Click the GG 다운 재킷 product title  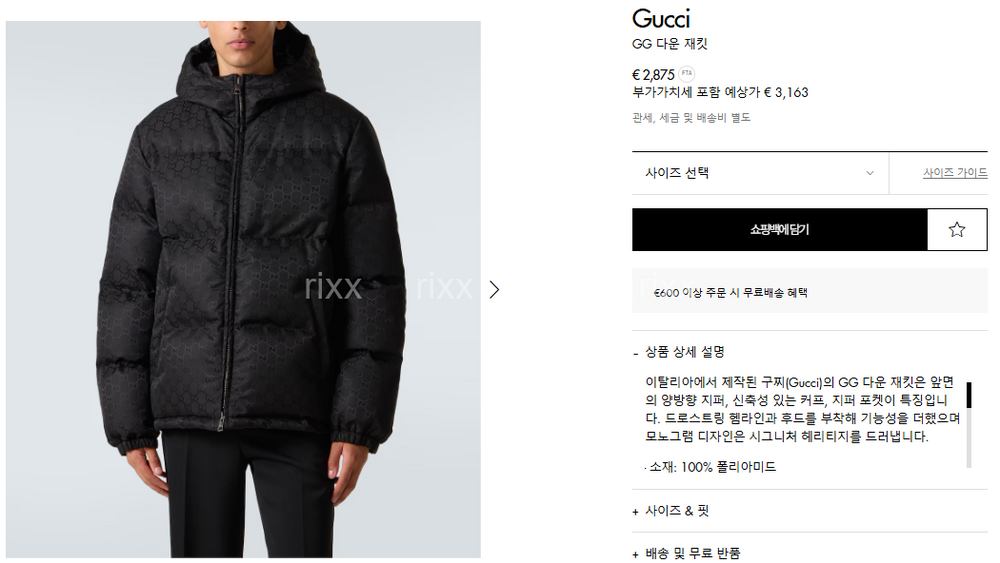(x=670, y=44)
